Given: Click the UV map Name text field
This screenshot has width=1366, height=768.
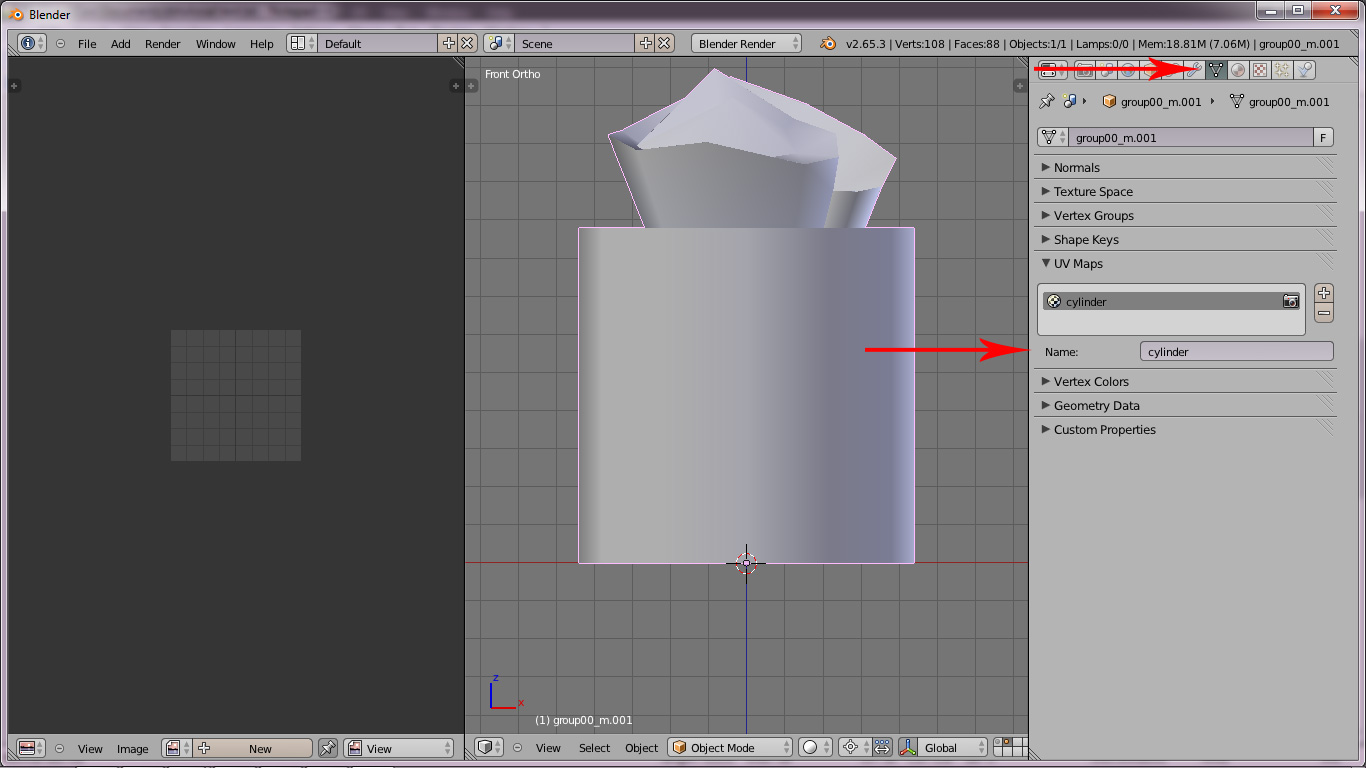Looking at the screenshot, I should tap(1236, 352).
